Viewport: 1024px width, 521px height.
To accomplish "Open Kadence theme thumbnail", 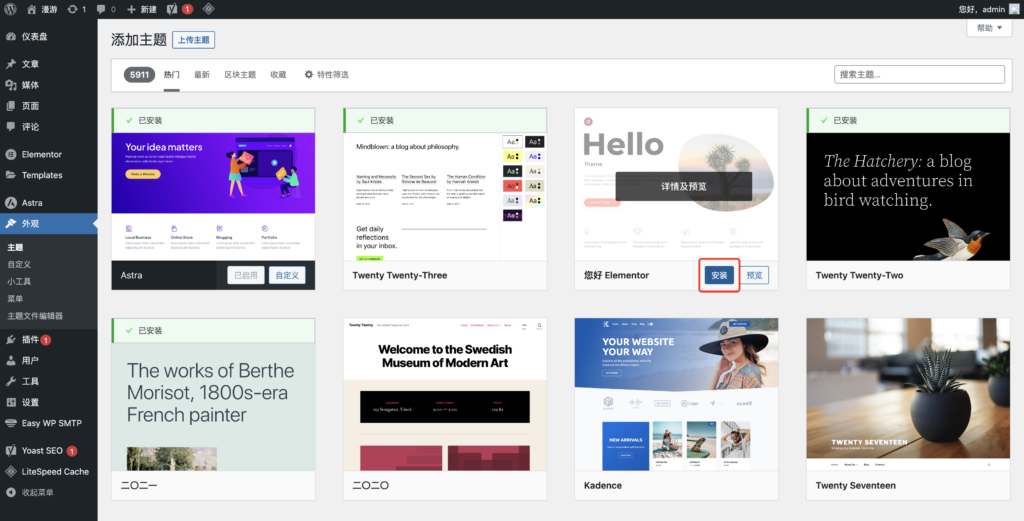I will pos(676,394).
